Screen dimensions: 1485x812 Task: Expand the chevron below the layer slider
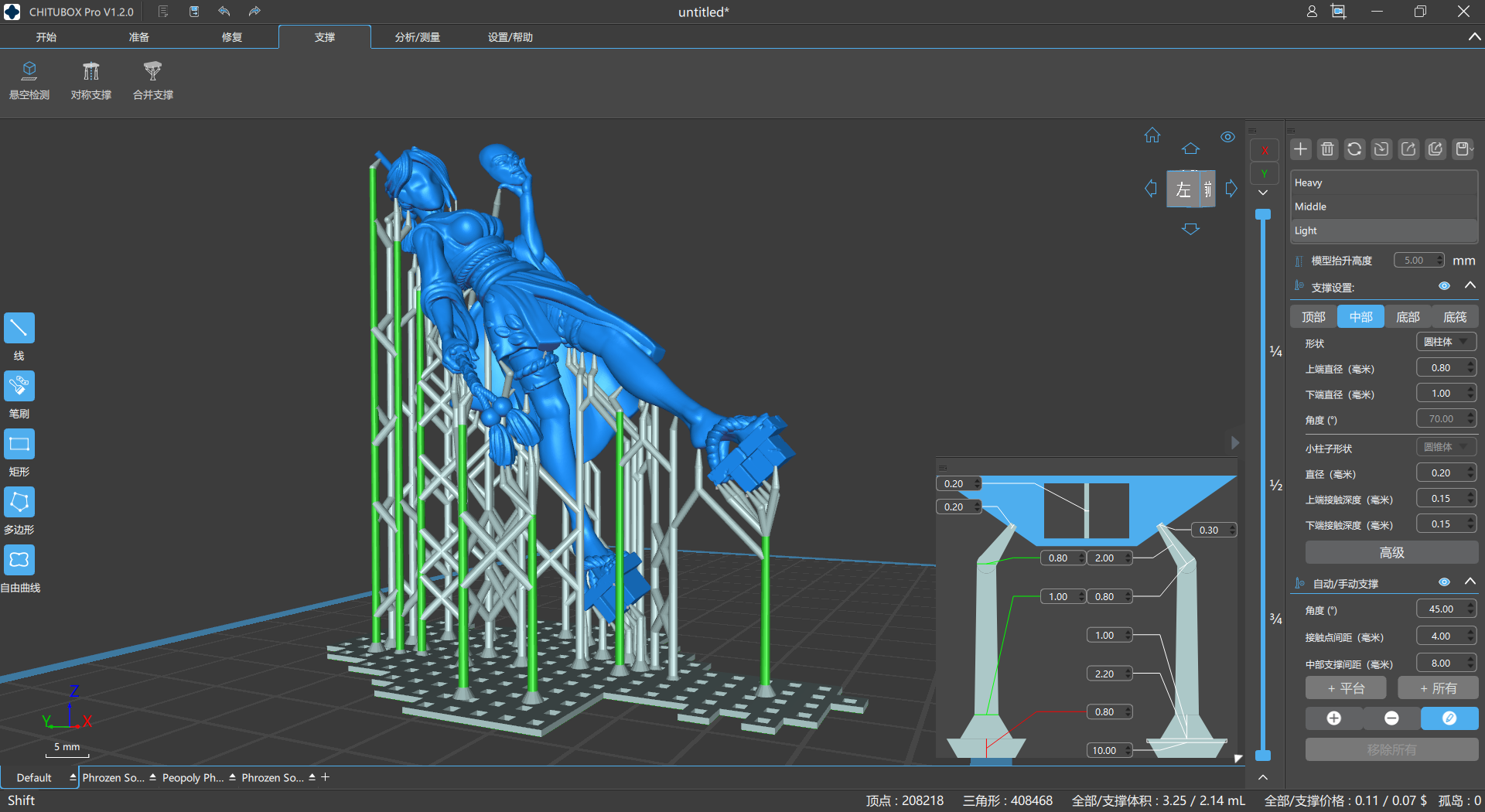point(1263,777)
